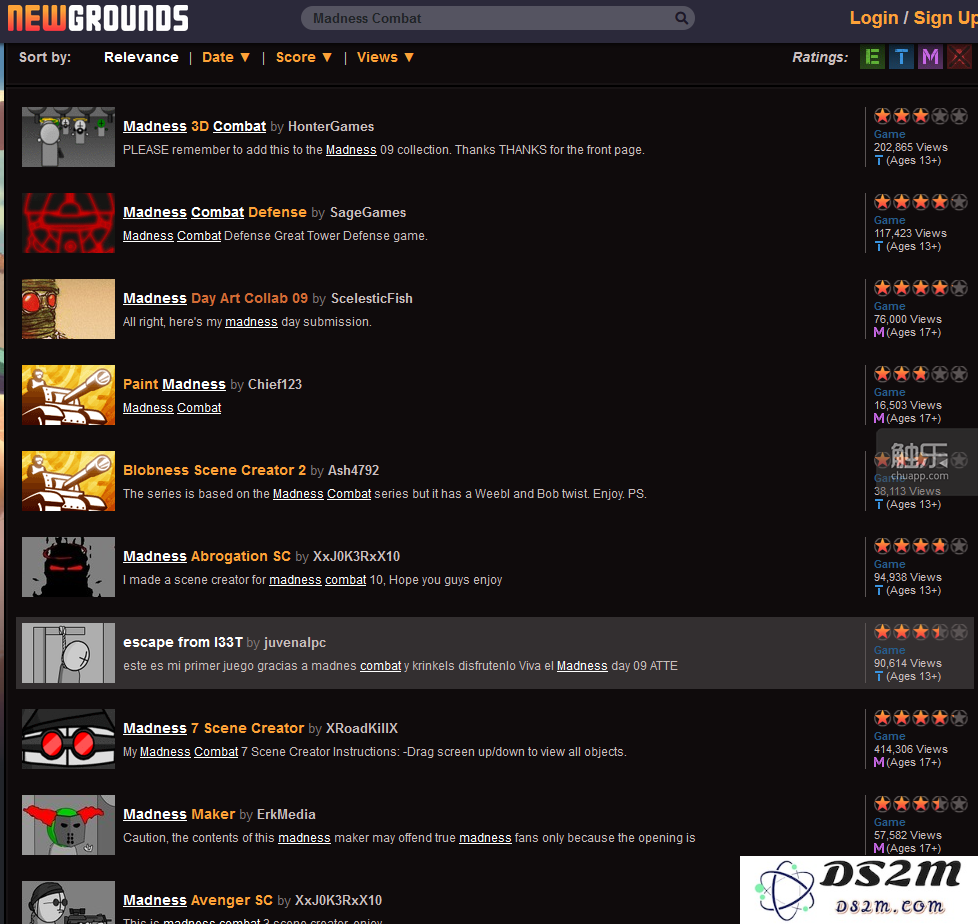Image resolution: width=978 pixels, height=924 pixels.
Task: Visit HonterGames author profile
Action: [331, 126]
